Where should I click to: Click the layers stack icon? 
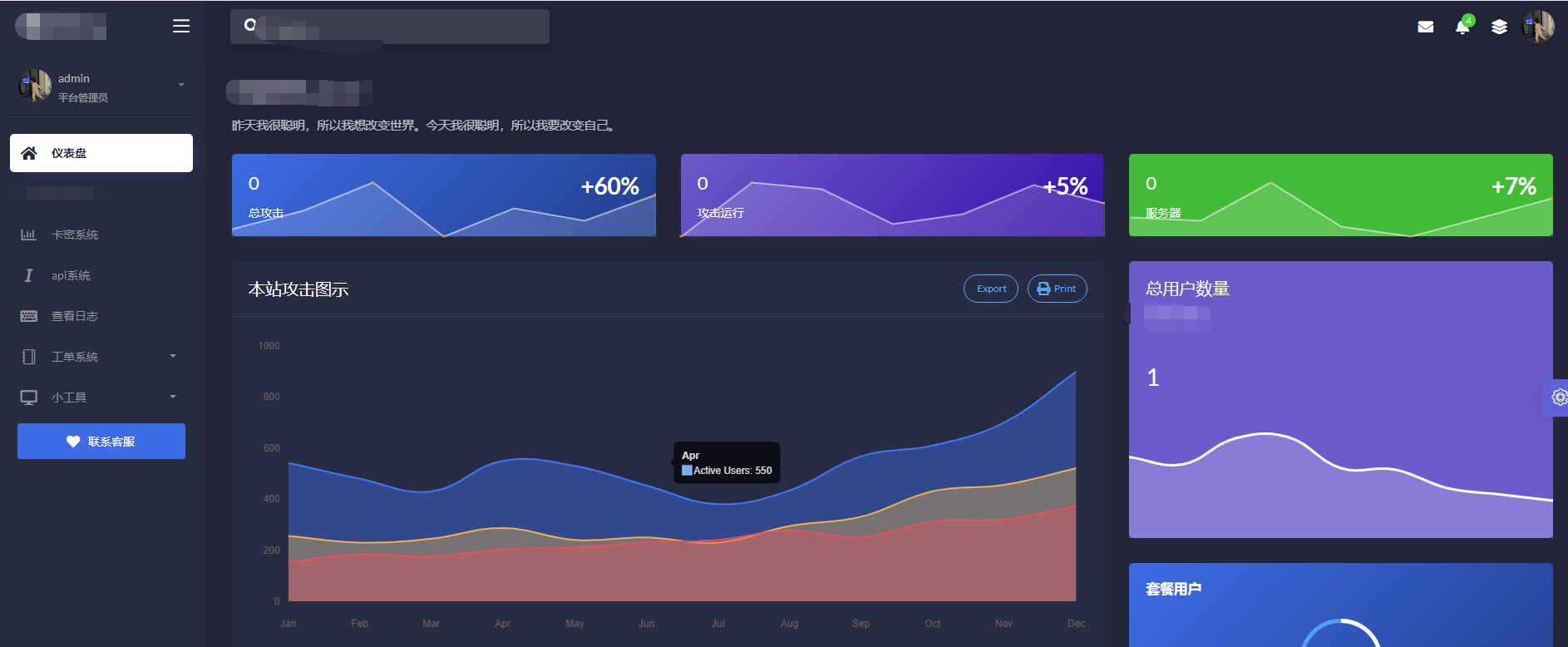[1499, 27]
